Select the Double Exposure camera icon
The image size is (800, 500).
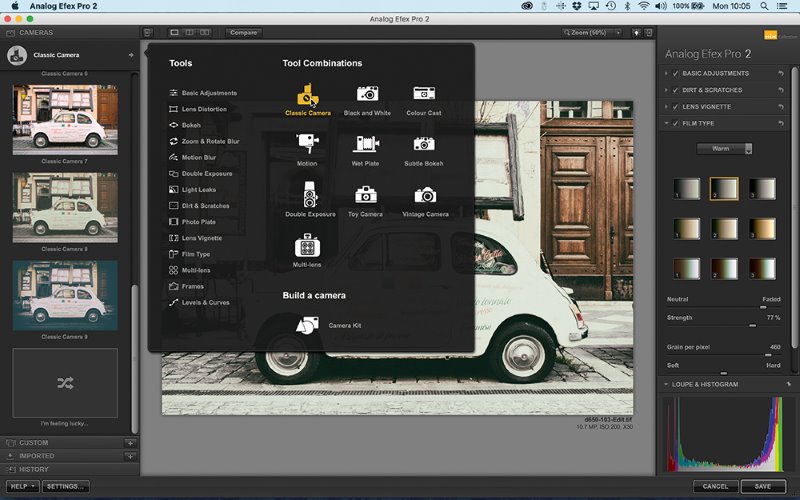tap(308, 194)
